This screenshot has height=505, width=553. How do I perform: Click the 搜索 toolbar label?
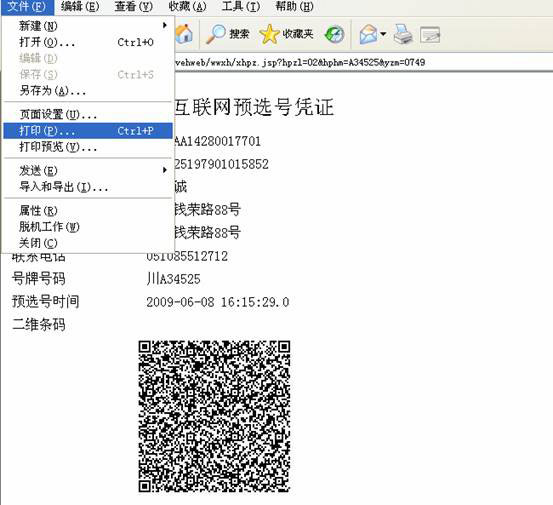[x=239, y=34]
